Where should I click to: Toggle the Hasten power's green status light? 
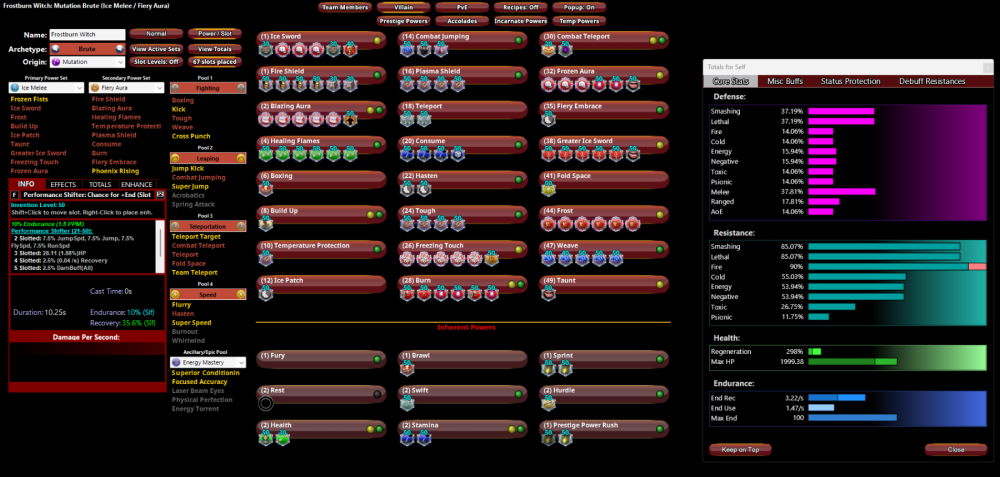pyautogui.click(x=520, y=178)
